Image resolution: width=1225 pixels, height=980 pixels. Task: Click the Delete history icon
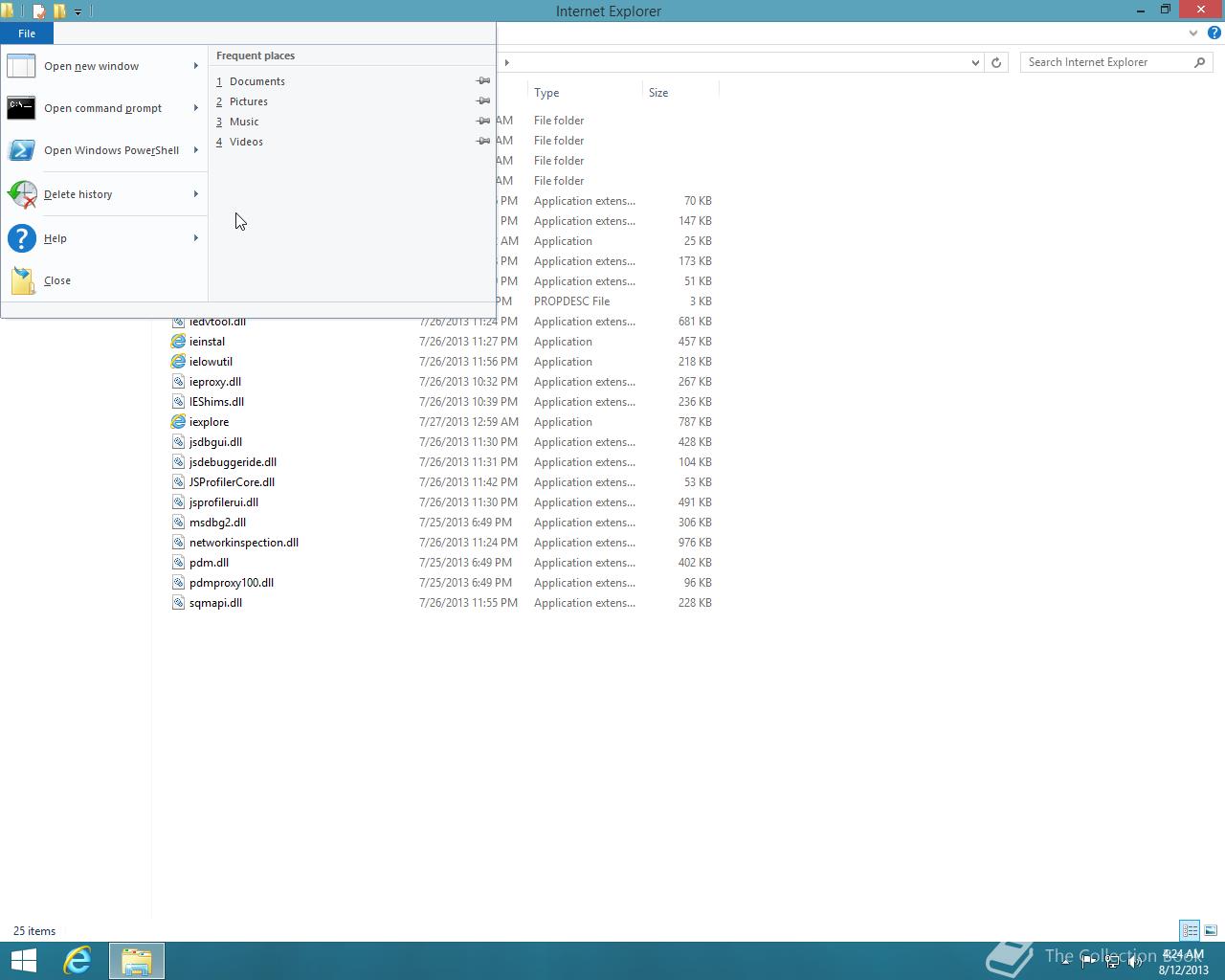pyautogui.click(x=21, y=194)
